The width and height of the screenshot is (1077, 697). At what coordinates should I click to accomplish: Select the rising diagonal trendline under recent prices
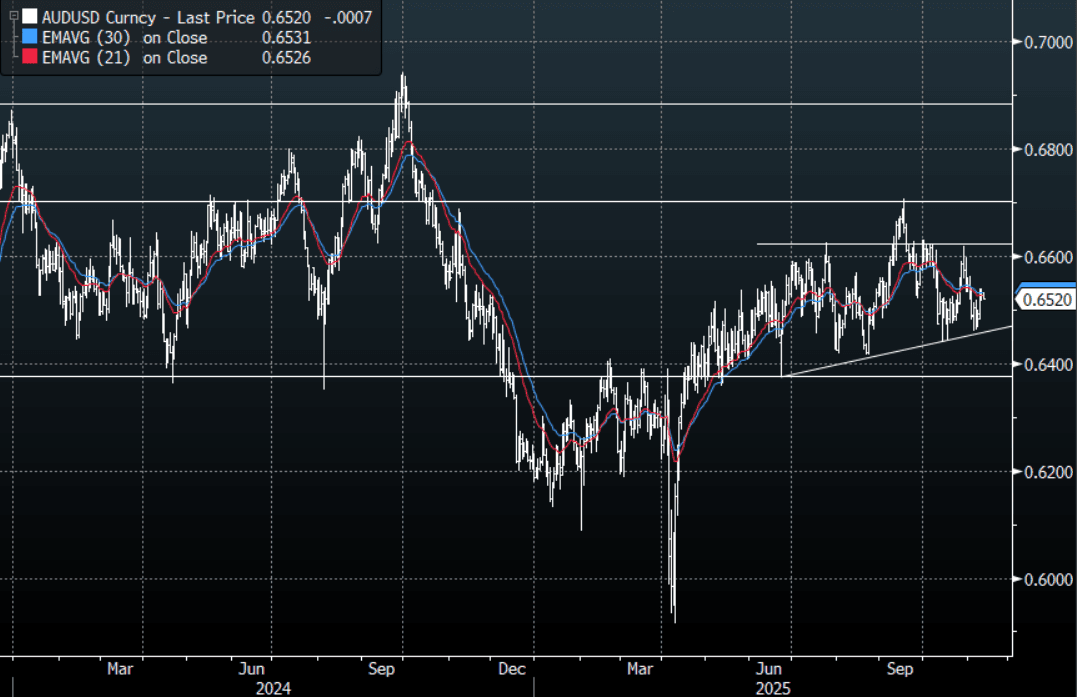coord(900,350)
